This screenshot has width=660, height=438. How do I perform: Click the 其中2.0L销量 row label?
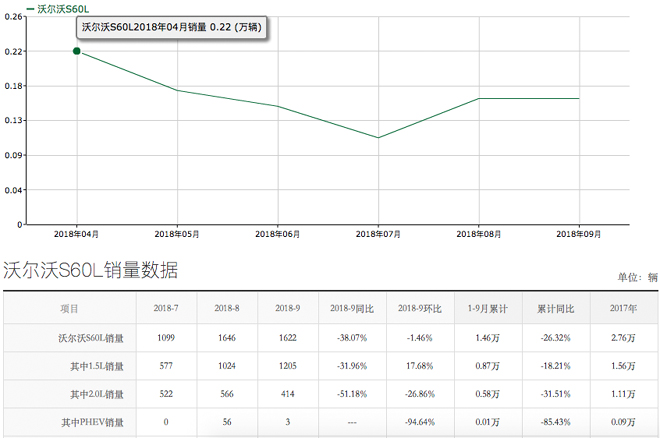pyautogui.click(x=97, y=394)
